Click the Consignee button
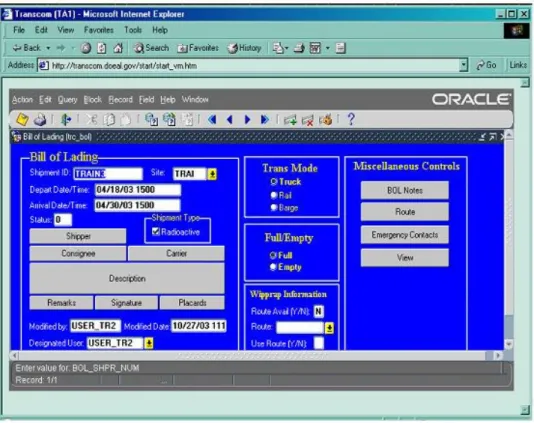 pyautogui.click(x=78, y=253)
